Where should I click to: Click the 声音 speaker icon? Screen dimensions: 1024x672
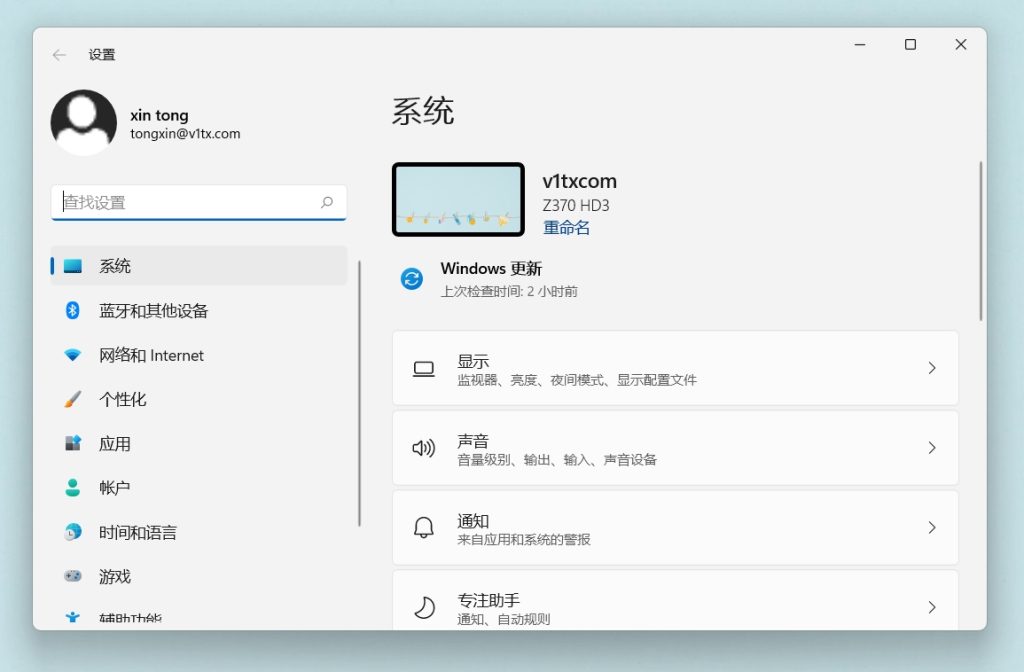pos(424,449)
